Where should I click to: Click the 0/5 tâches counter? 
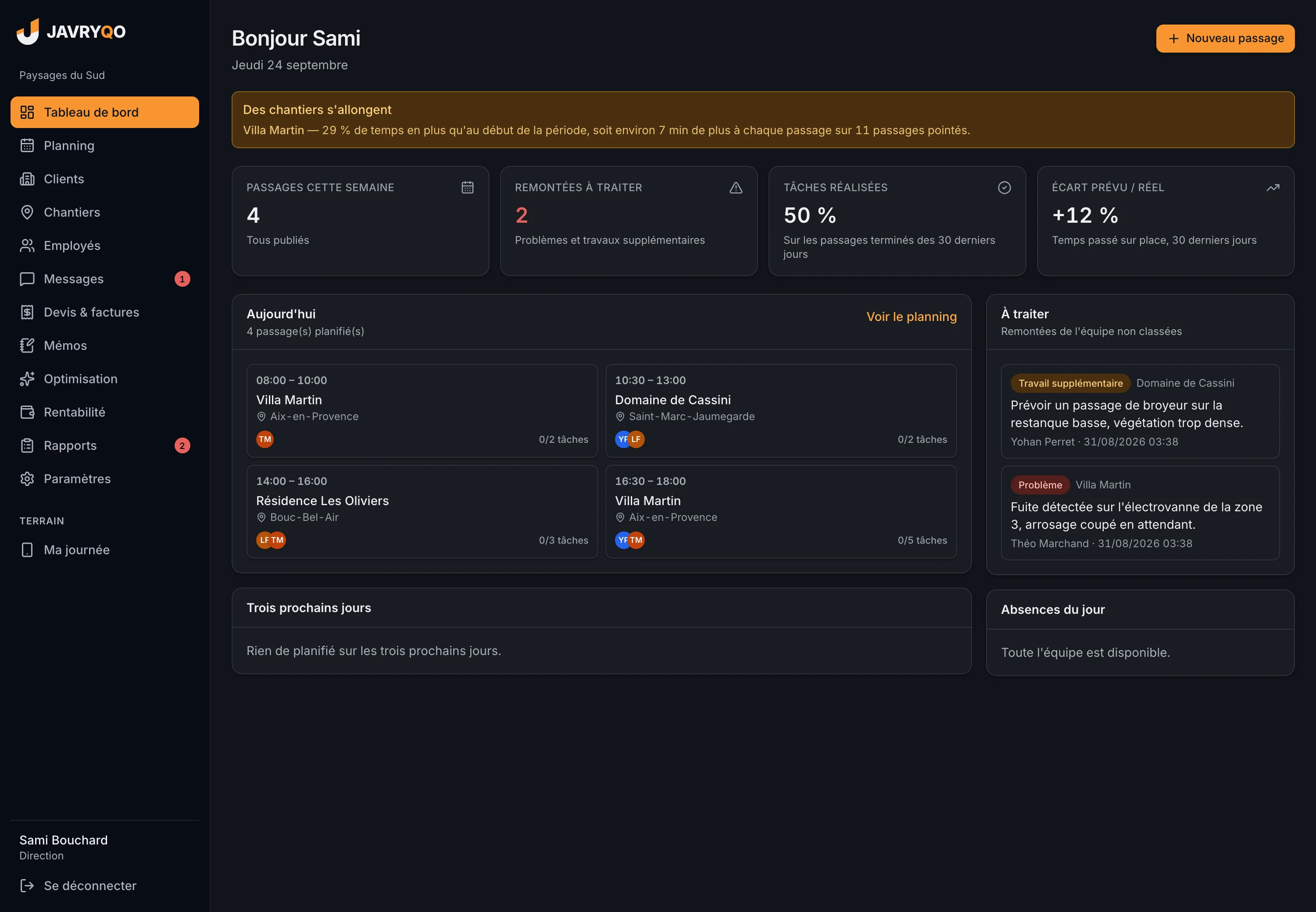point(922,540)
